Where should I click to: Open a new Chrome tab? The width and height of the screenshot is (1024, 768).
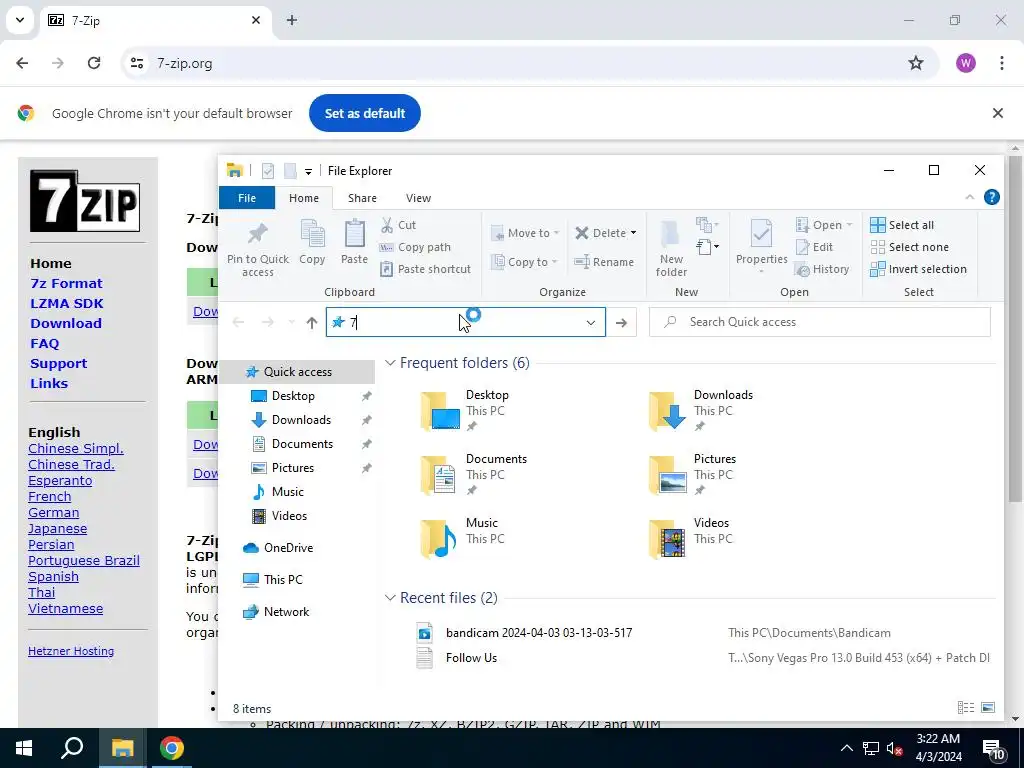pyautogui.click(x=292, y=20)
